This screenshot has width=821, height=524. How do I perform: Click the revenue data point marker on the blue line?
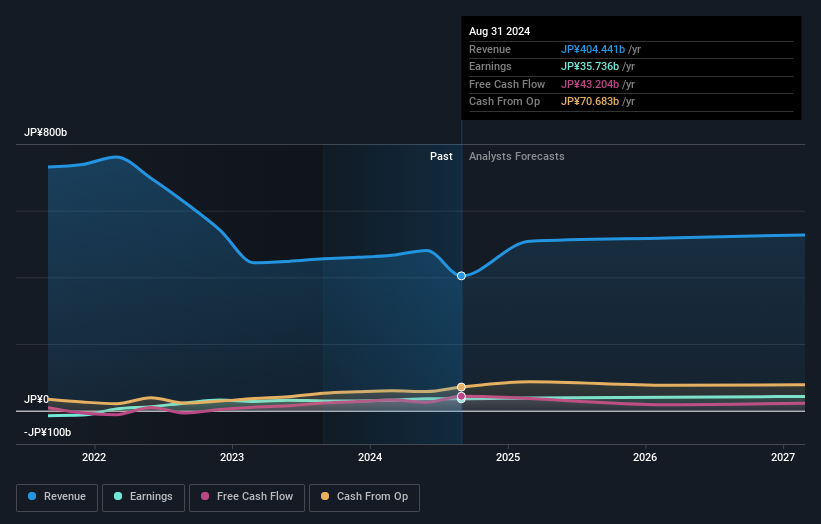click(x=461, y=276)
